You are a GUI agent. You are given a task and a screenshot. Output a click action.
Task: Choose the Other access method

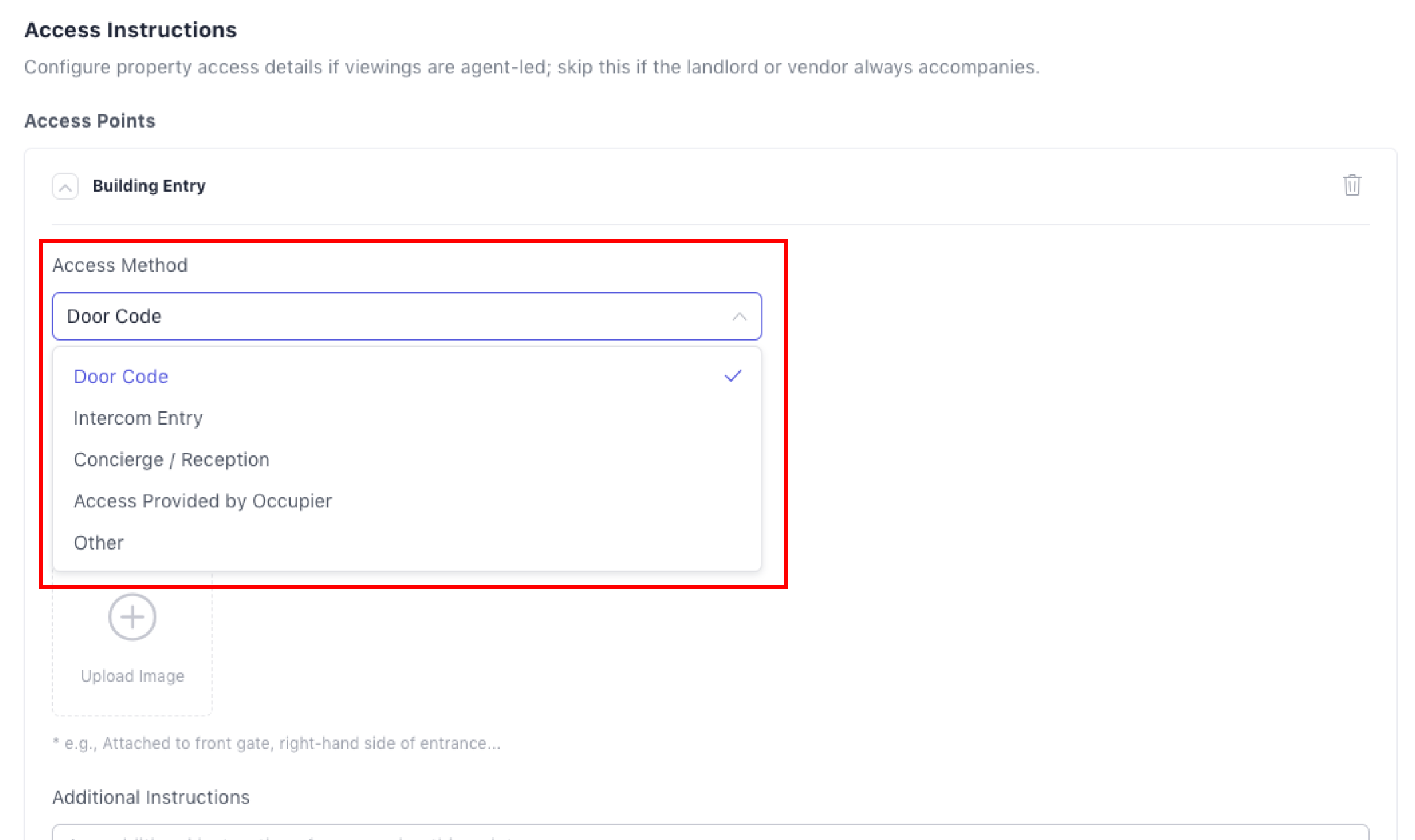pos(99,542)
